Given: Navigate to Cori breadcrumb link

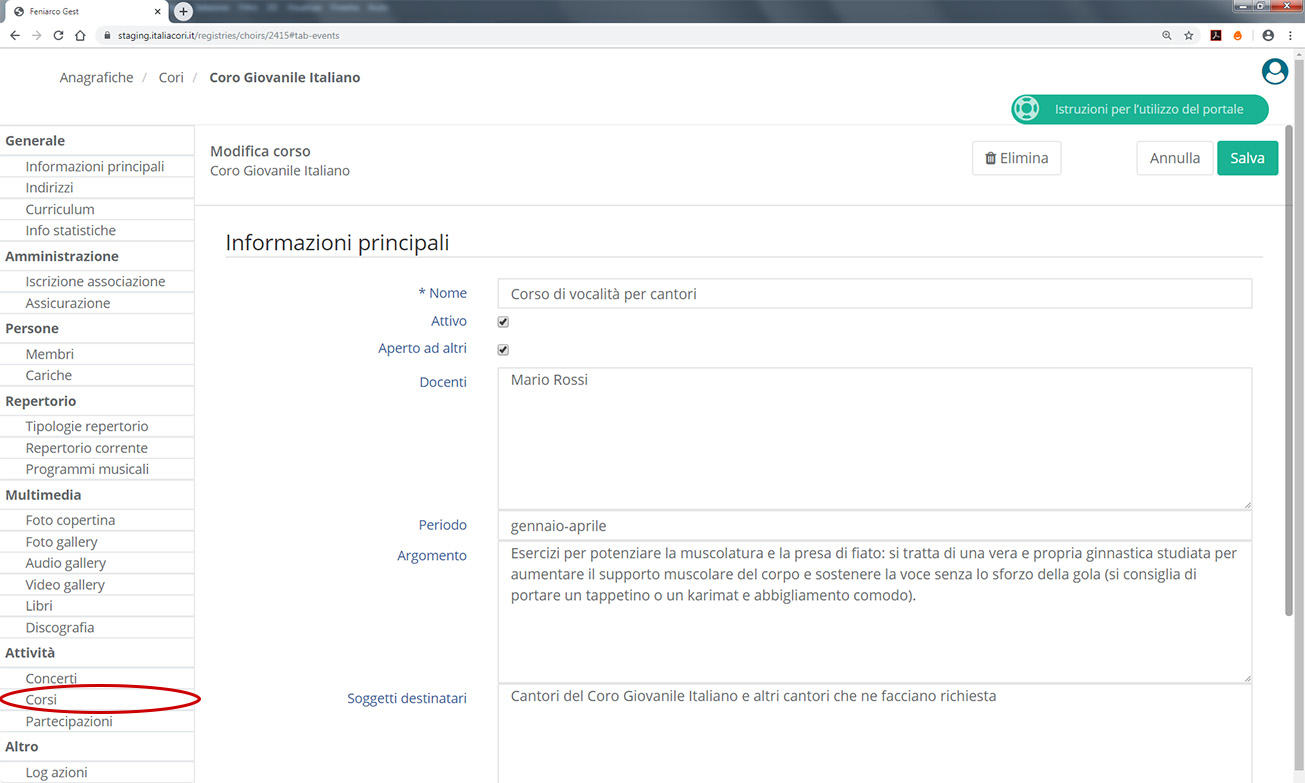Looking at the screenshot, I should [171, 77].
